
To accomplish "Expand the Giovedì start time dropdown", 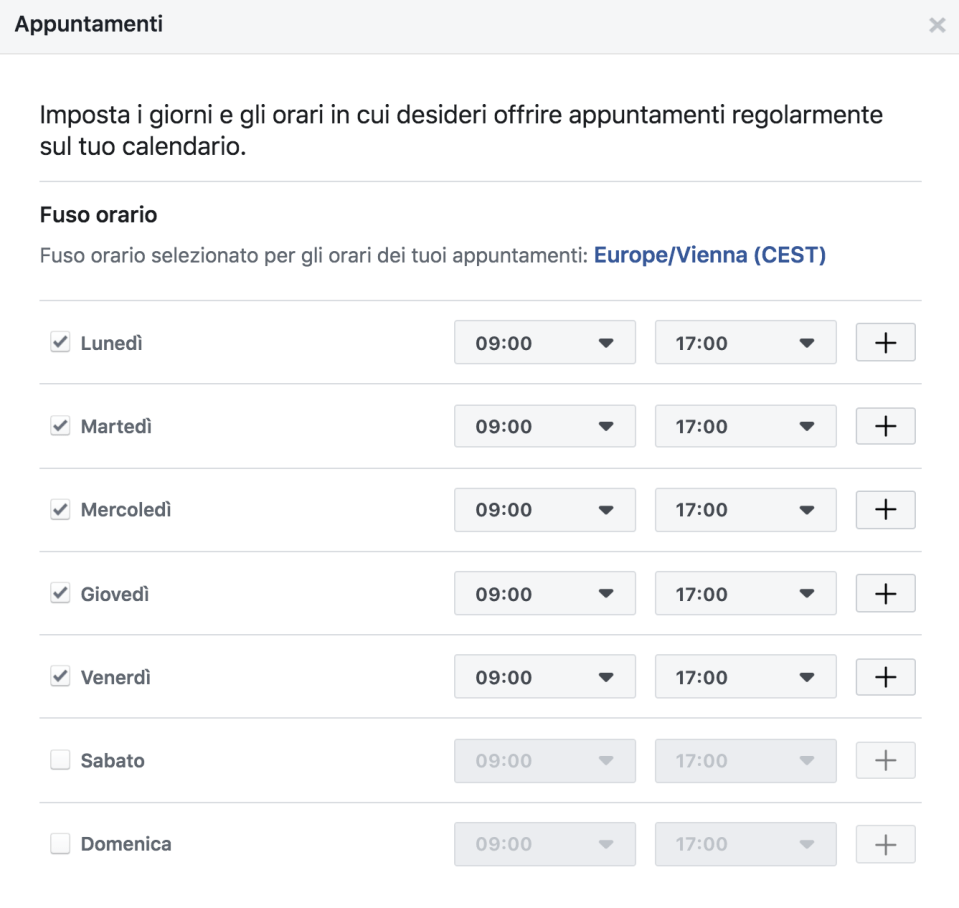I will [544, 594].
